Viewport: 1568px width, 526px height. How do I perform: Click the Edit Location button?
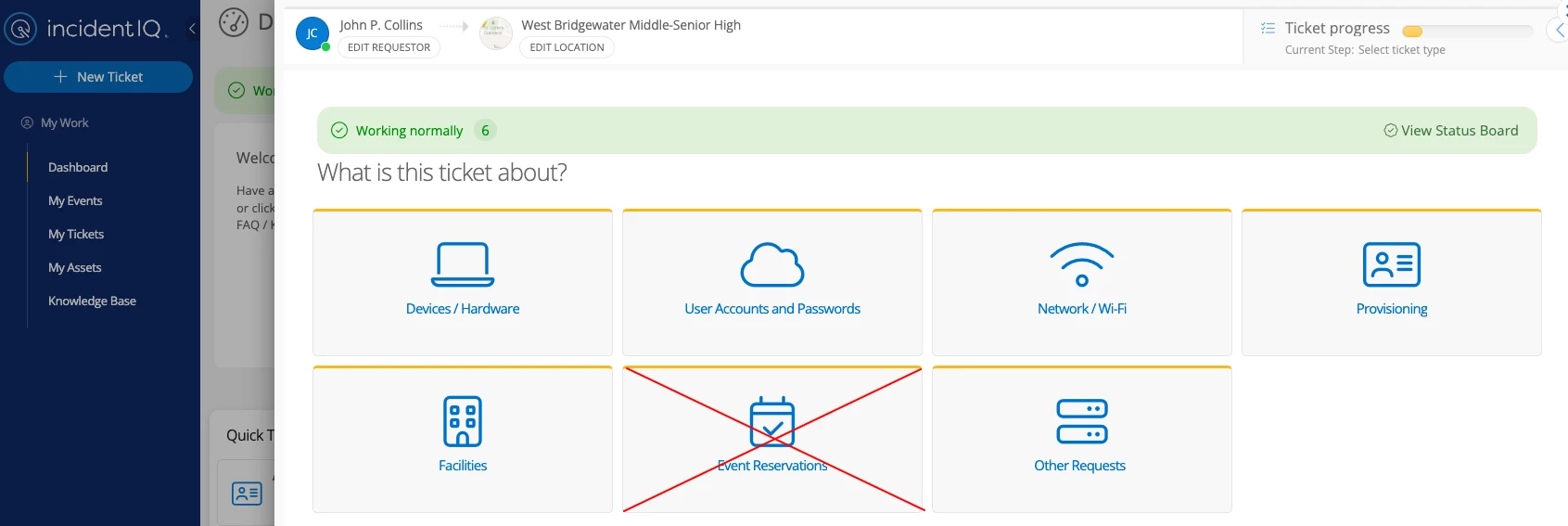[567, 47]
